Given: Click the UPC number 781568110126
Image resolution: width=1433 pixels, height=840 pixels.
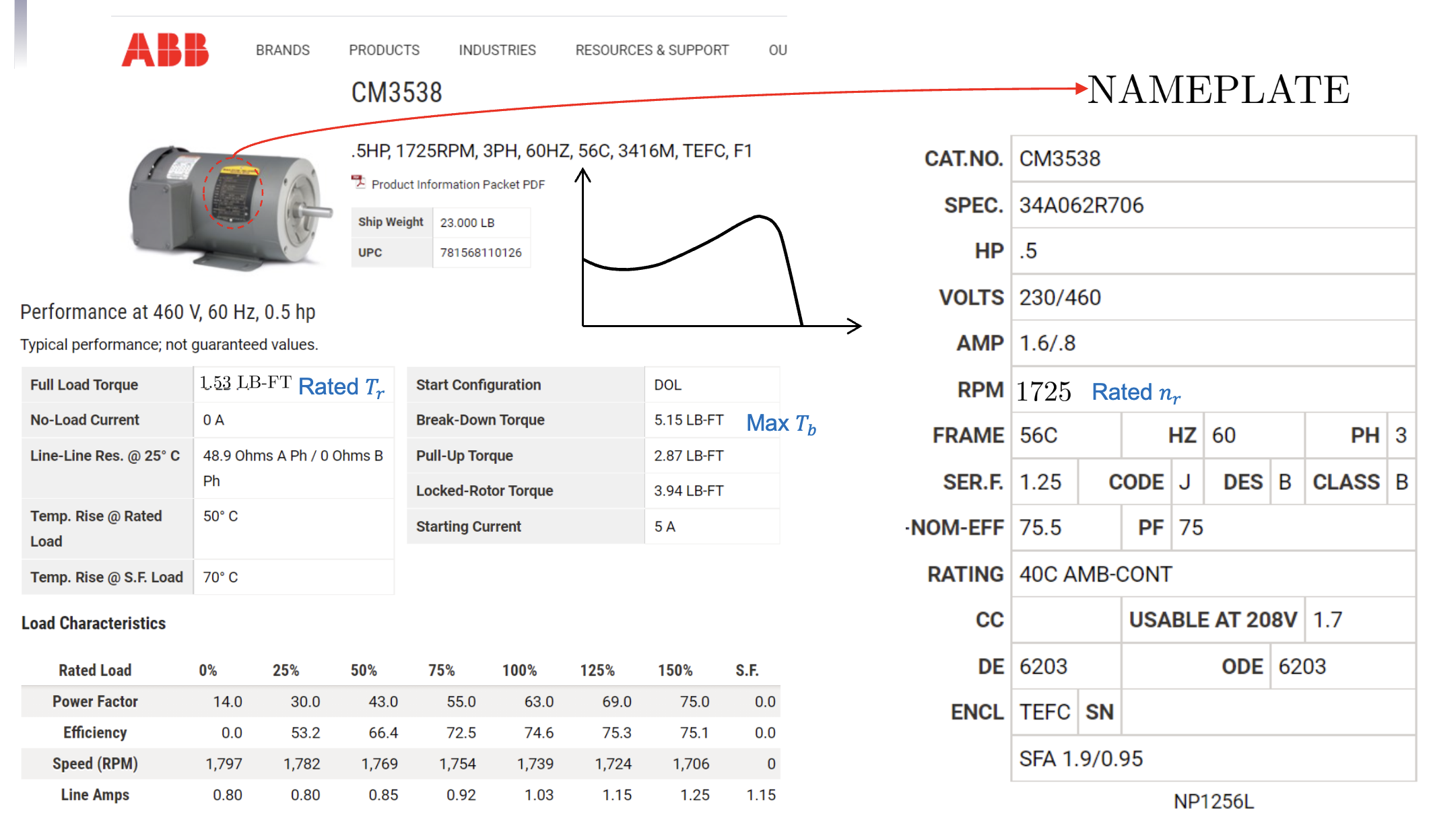Looking at the screenshot, I should tap(481, 252).
